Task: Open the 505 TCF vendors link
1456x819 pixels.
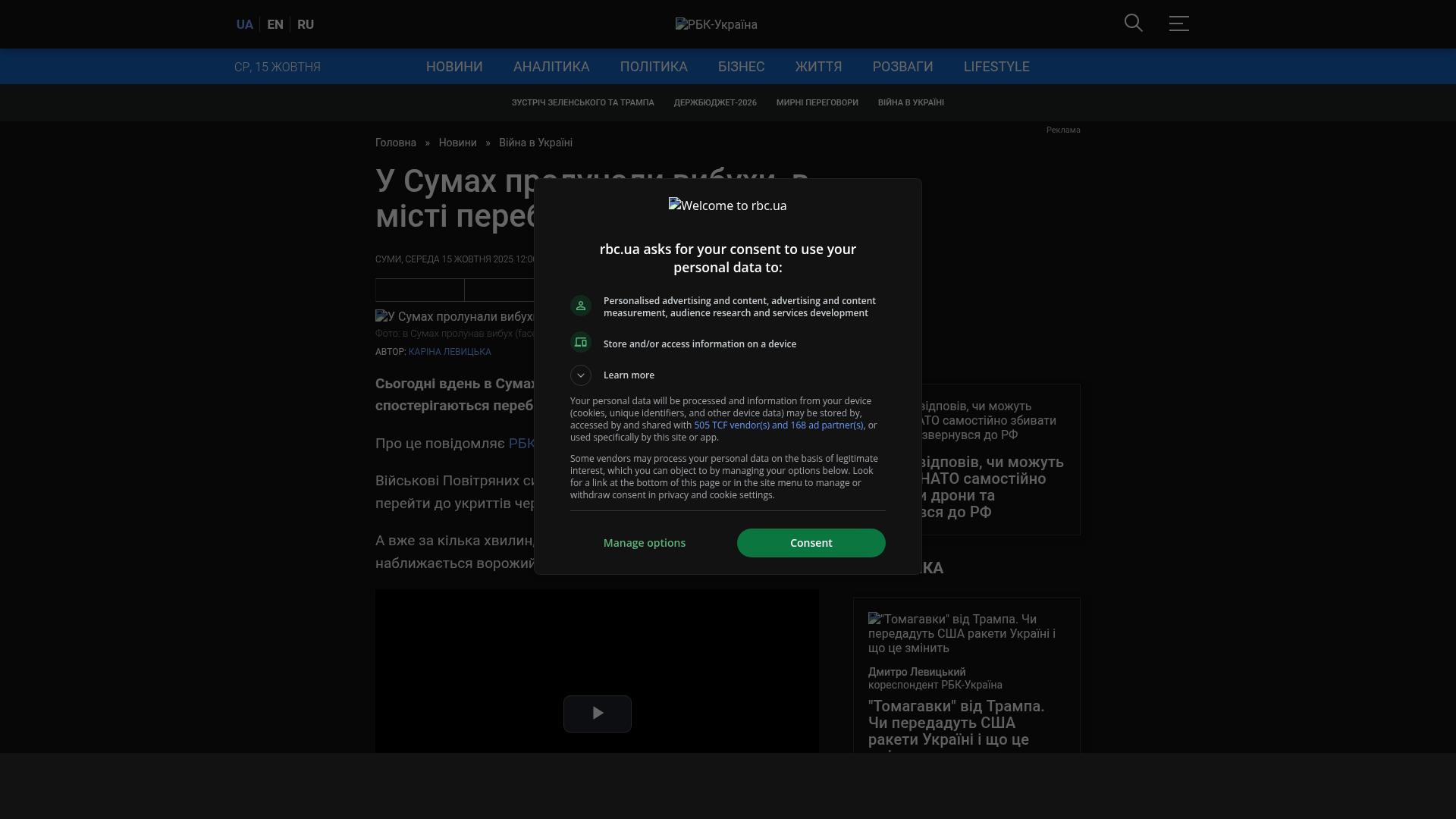Action: 778,425
